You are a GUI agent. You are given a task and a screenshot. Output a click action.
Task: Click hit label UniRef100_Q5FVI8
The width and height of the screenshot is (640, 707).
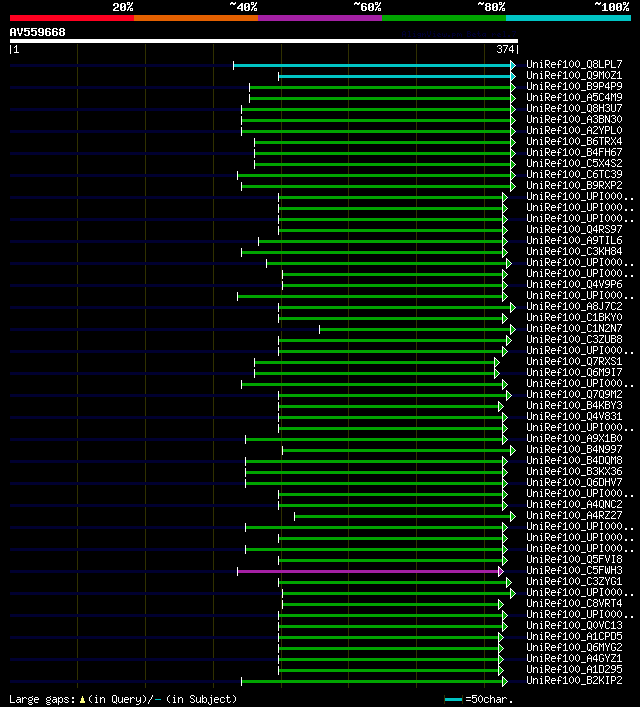click(x=574, y=559)
